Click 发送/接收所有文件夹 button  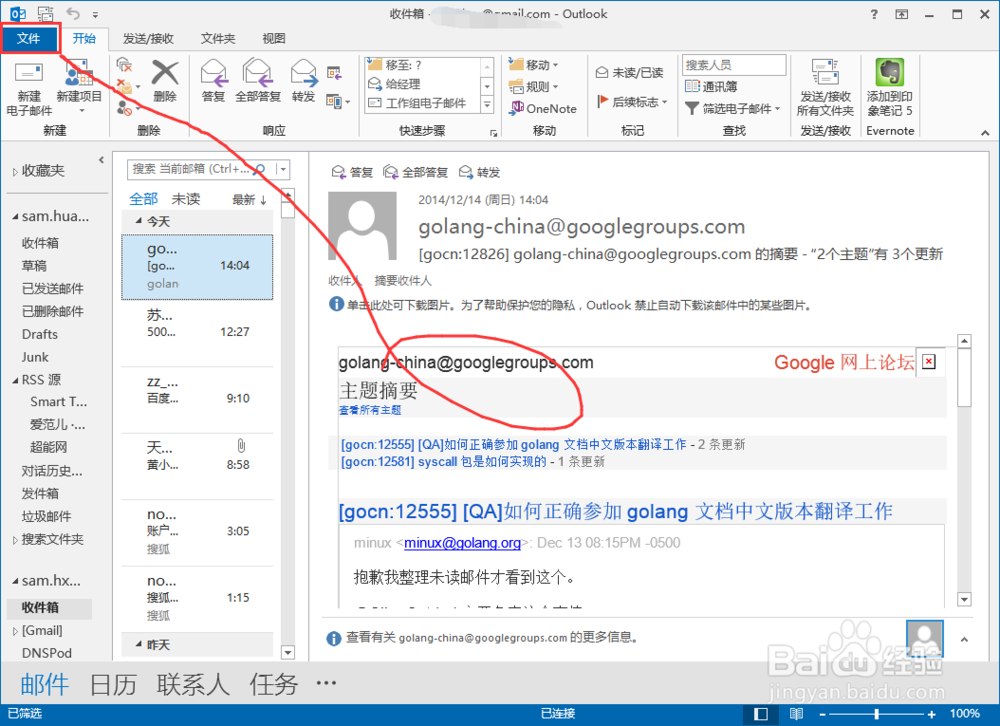(x=825, y=89)
